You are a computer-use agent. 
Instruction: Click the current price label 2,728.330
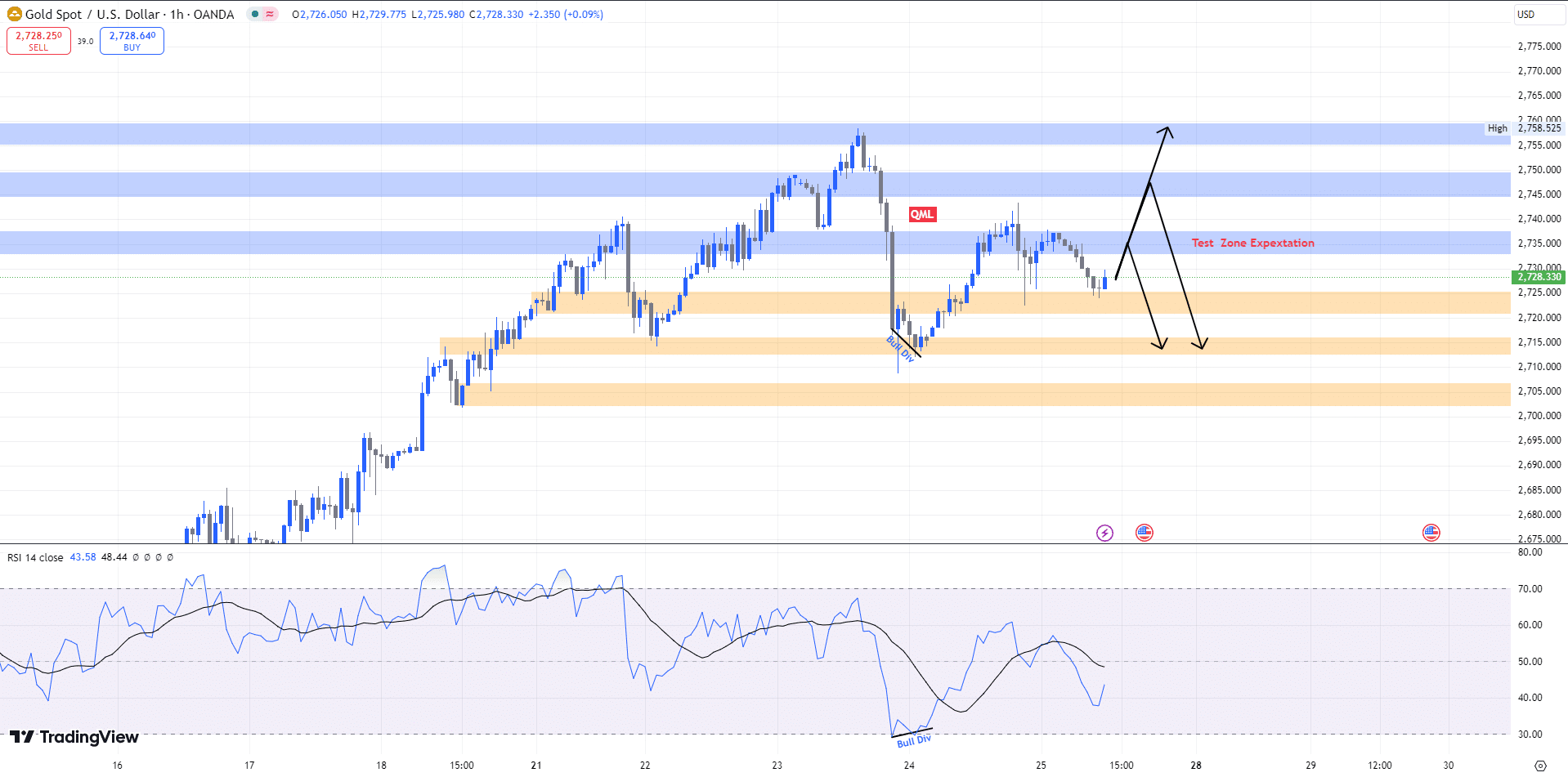(x=1539, y=277)
